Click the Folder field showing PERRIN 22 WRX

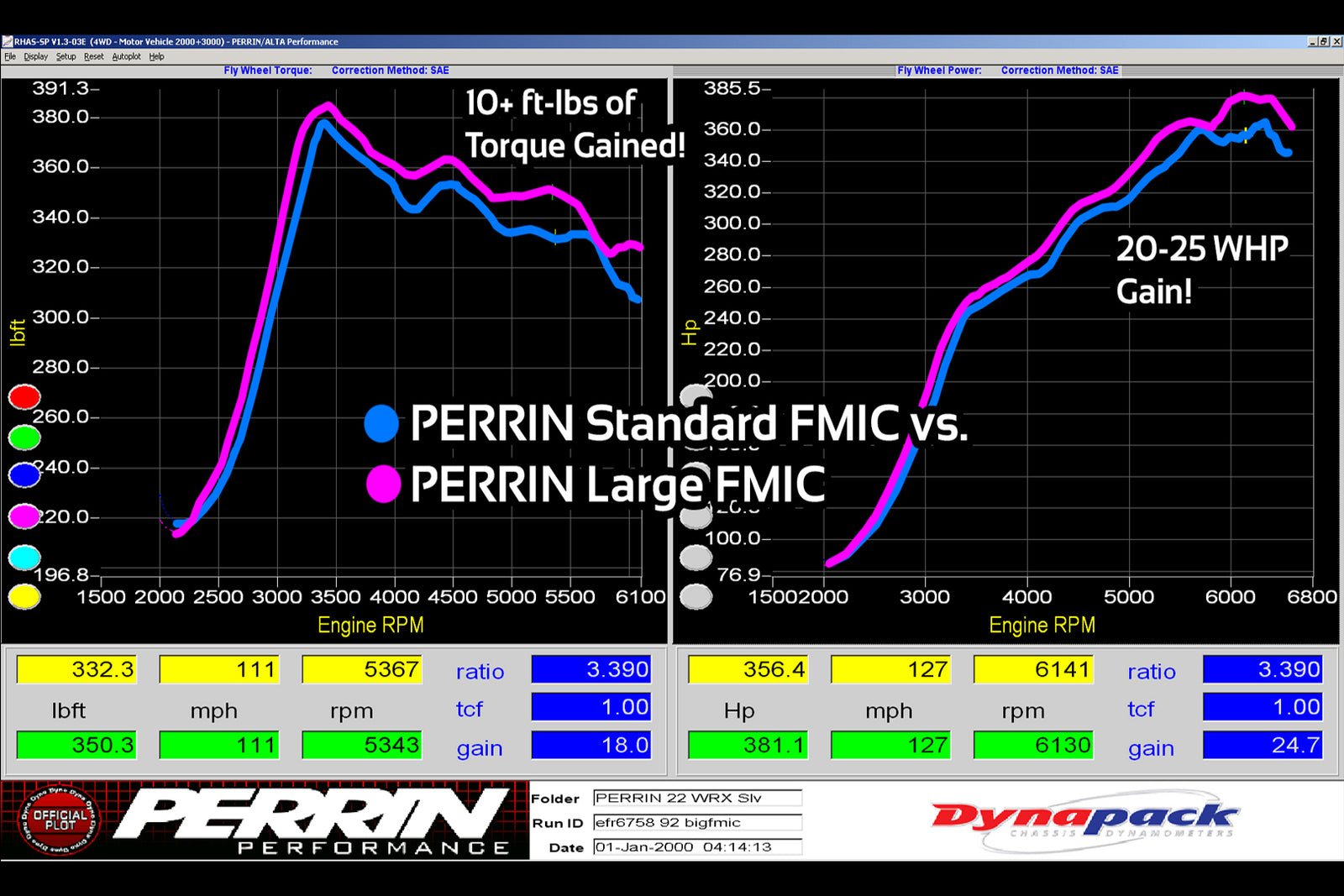(697, 798)
